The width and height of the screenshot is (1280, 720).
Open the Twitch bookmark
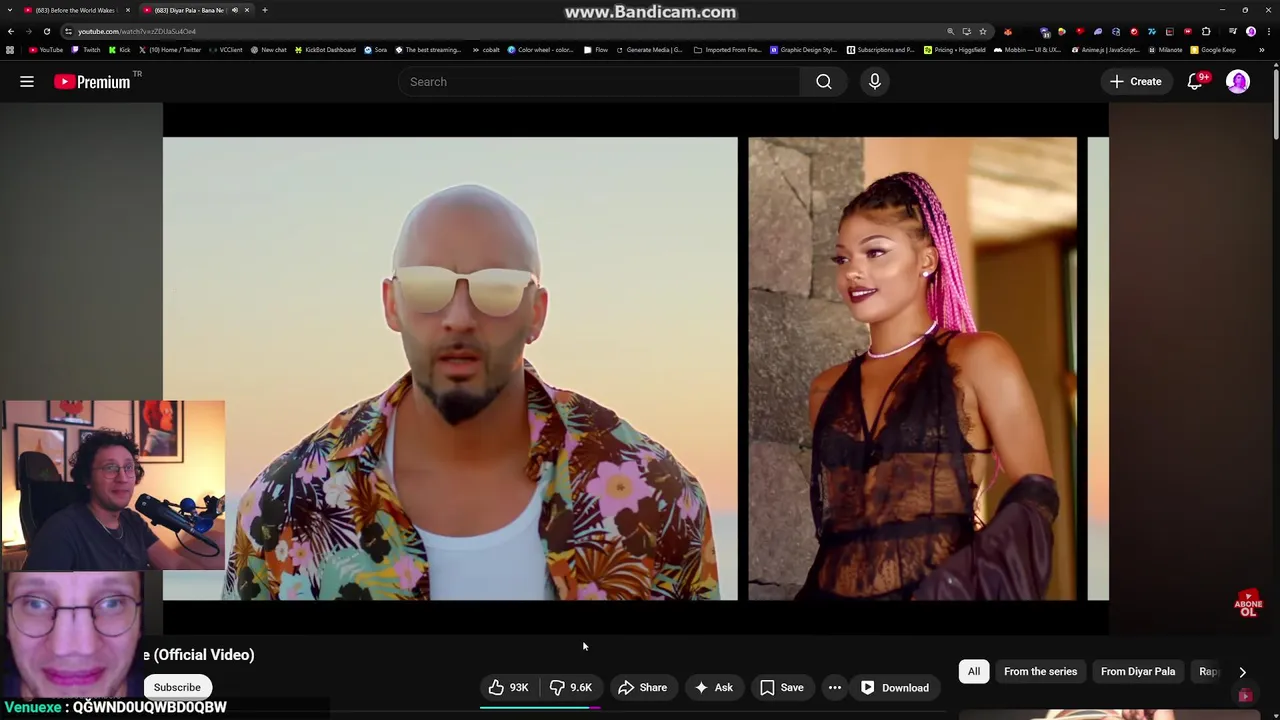tap(86, 49)
